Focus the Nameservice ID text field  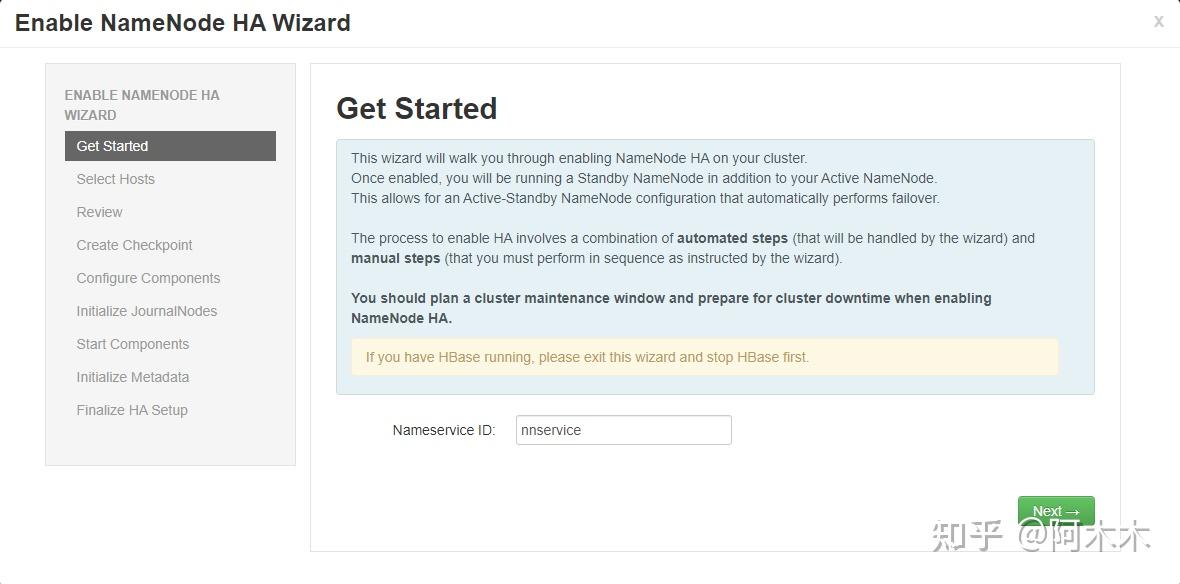tap(623, 430)
